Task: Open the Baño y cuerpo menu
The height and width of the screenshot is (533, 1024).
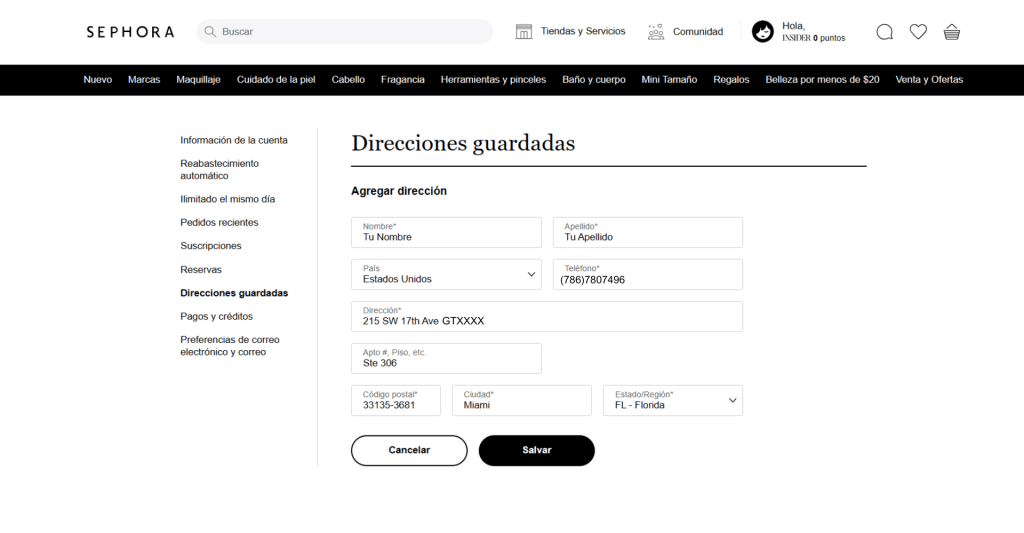Action: pyautogui.click(x=594, y=80)
